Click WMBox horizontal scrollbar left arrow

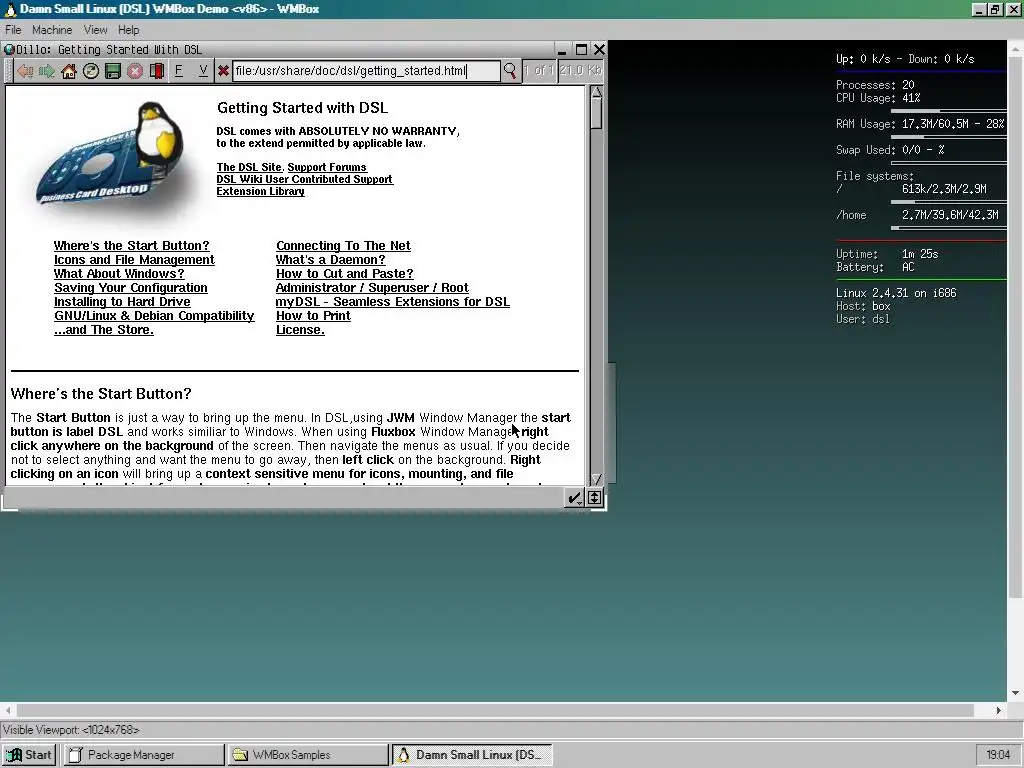pyautogui.click(x=8, y=710)
